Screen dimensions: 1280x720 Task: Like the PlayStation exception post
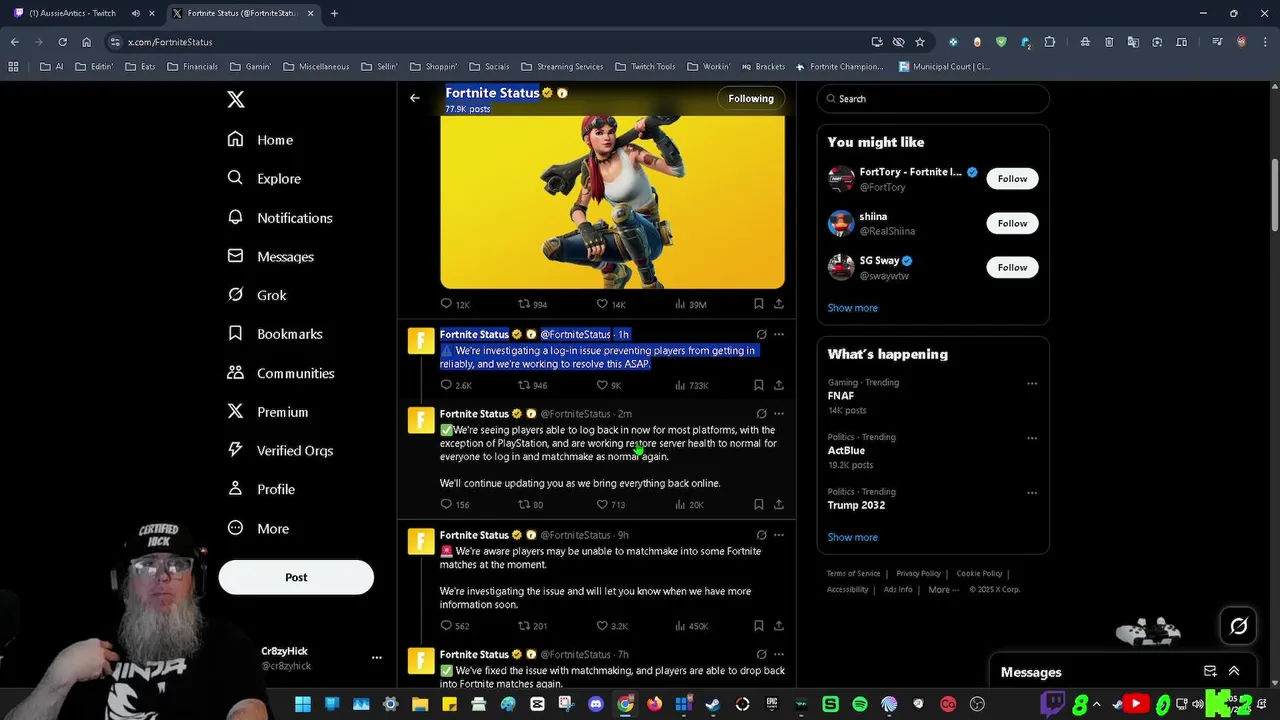click(602, 504)
